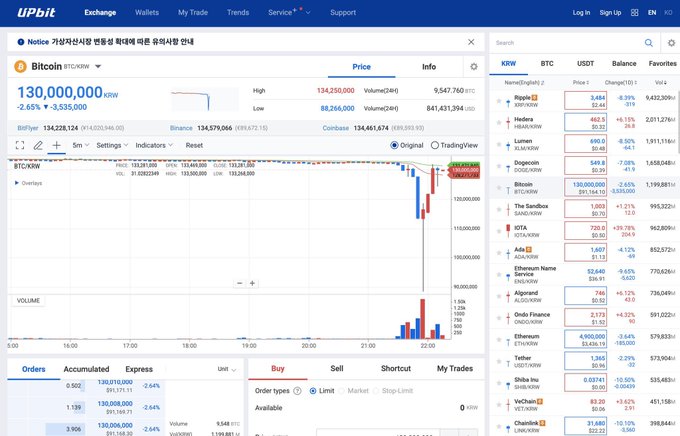Open the Order types help icon
This screenshot has width=680, height=436.
297,391
